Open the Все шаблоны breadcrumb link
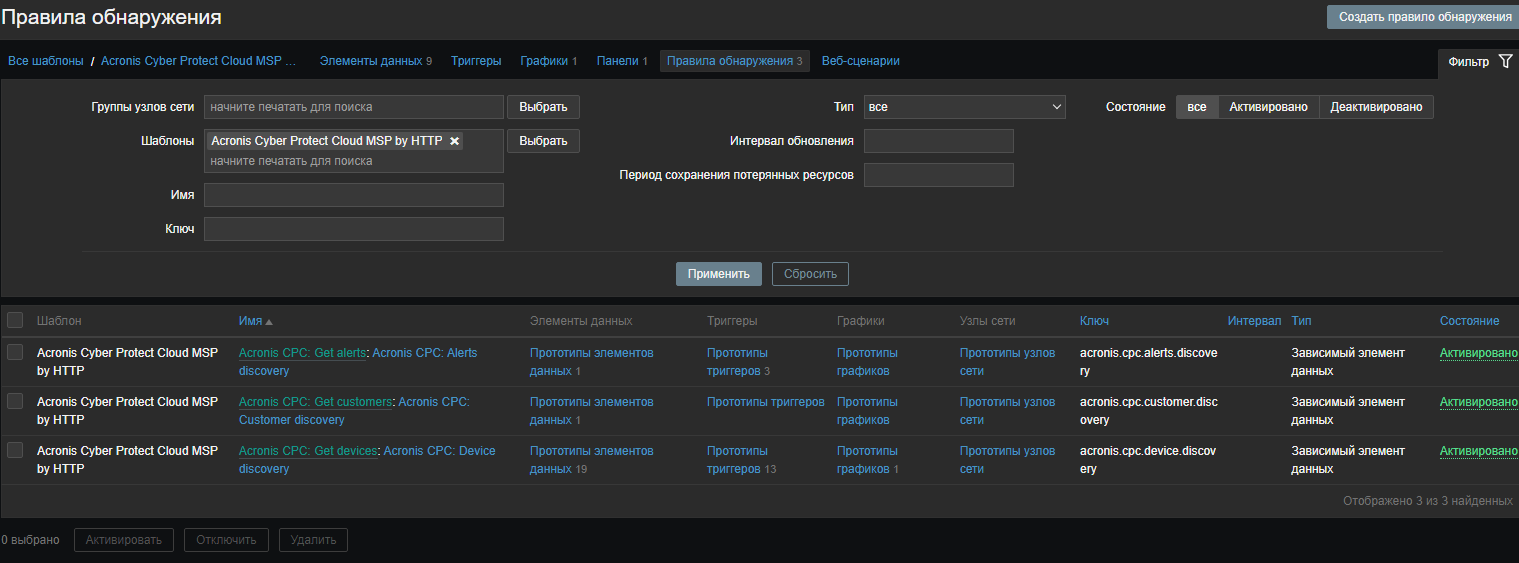1519x563 pixels. click(46, 61)
